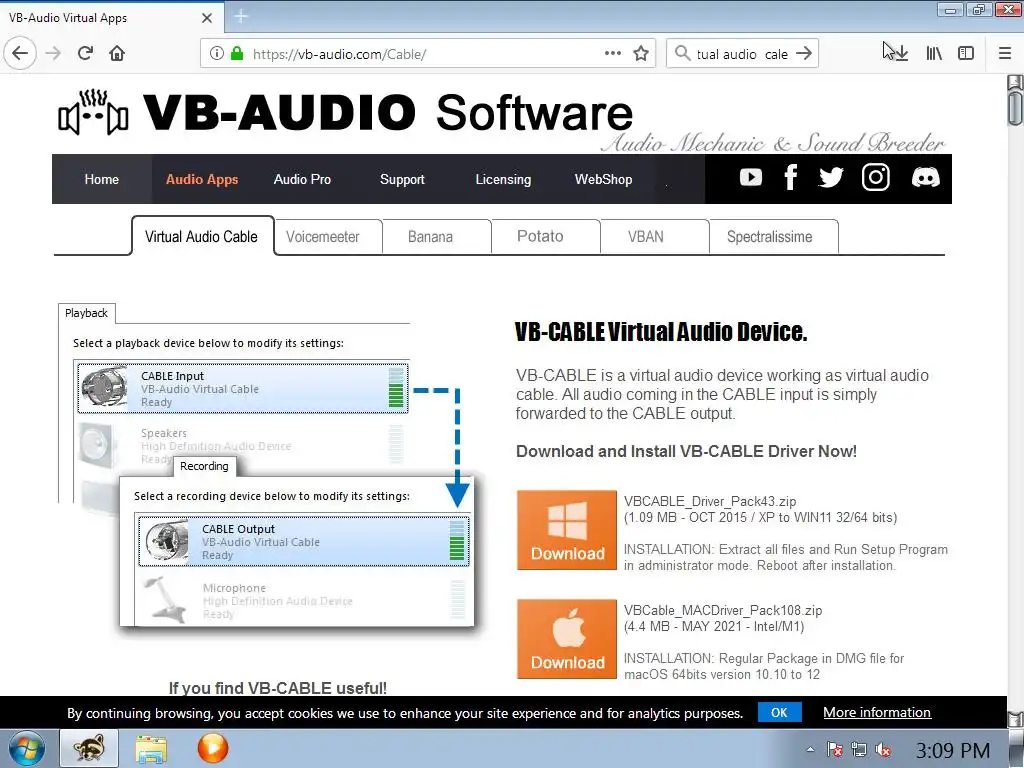Open the Windows Start menu

pos(27,748)
